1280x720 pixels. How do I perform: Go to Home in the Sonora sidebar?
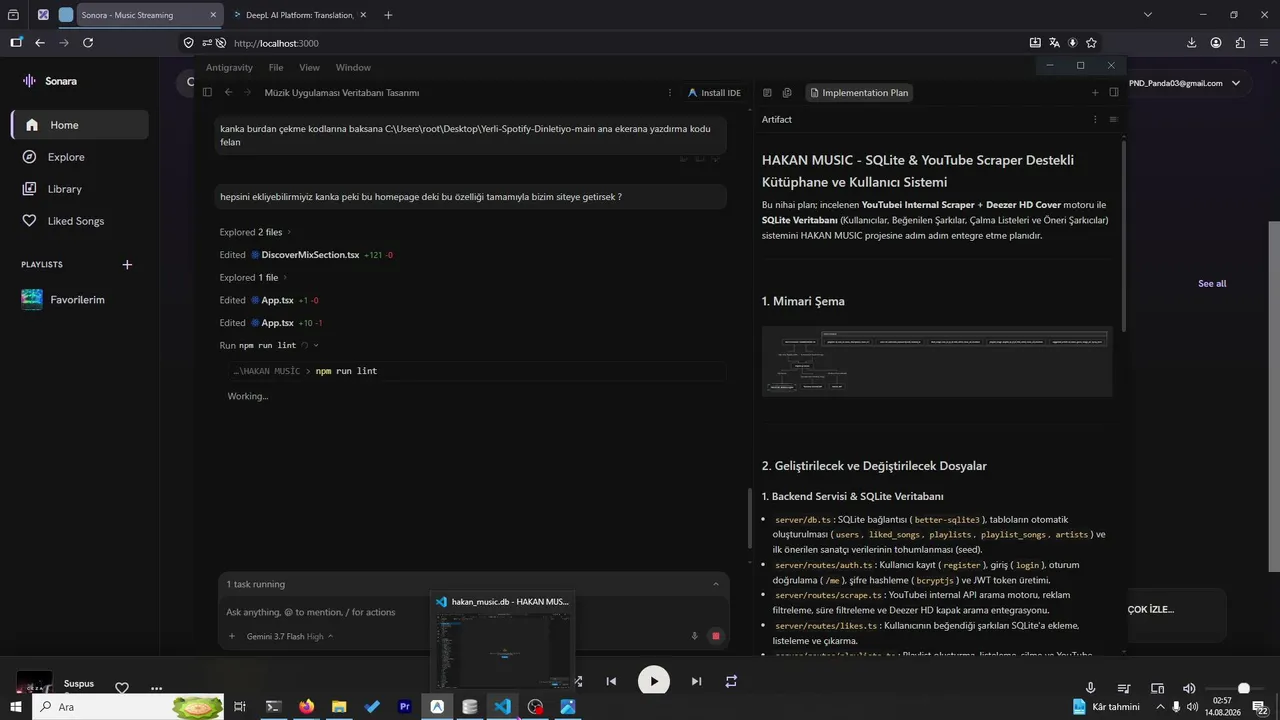[x=80, y=125]
